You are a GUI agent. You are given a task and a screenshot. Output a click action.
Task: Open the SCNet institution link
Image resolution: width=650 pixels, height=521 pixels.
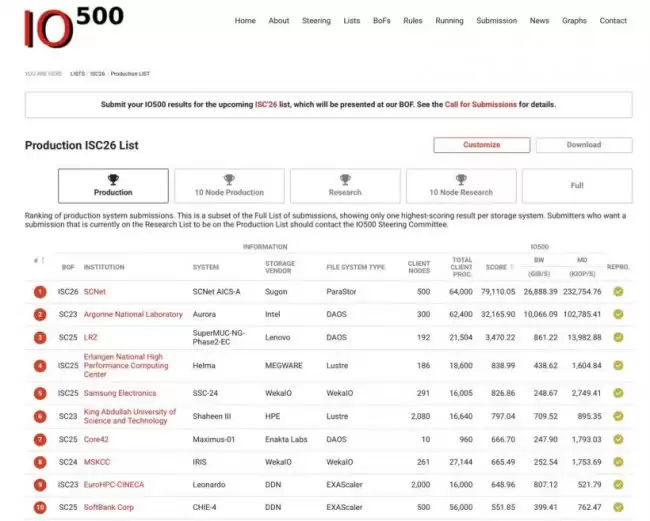[95, 292]
